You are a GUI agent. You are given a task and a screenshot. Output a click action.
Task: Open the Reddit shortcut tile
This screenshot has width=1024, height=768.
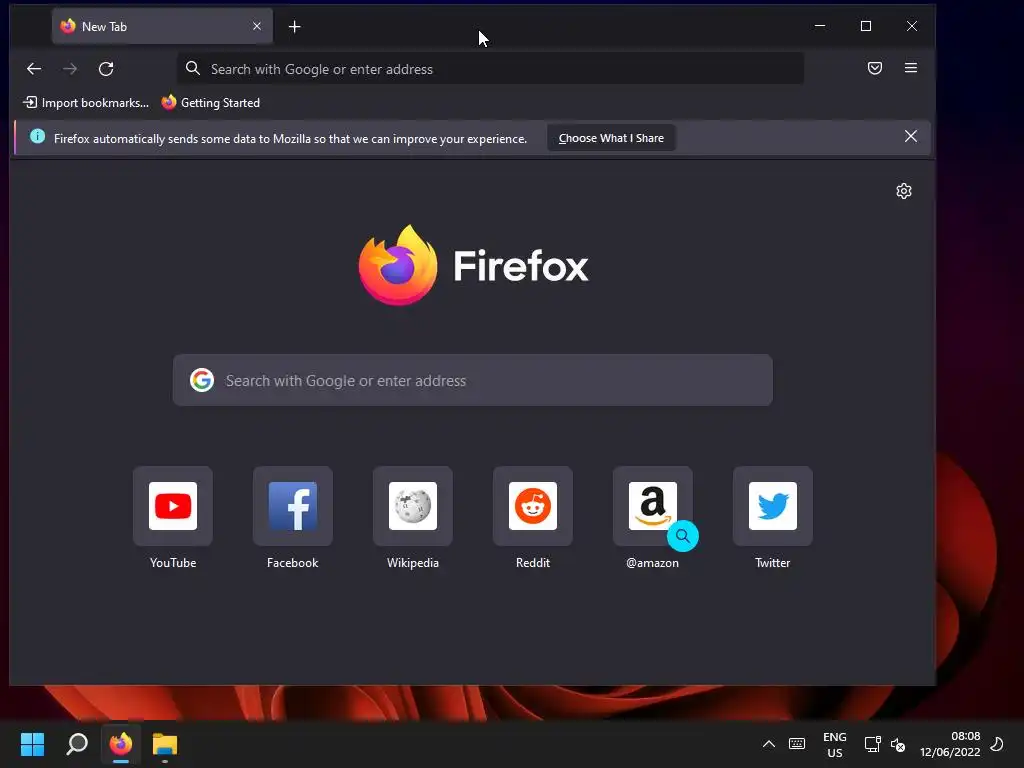(533, 505)
